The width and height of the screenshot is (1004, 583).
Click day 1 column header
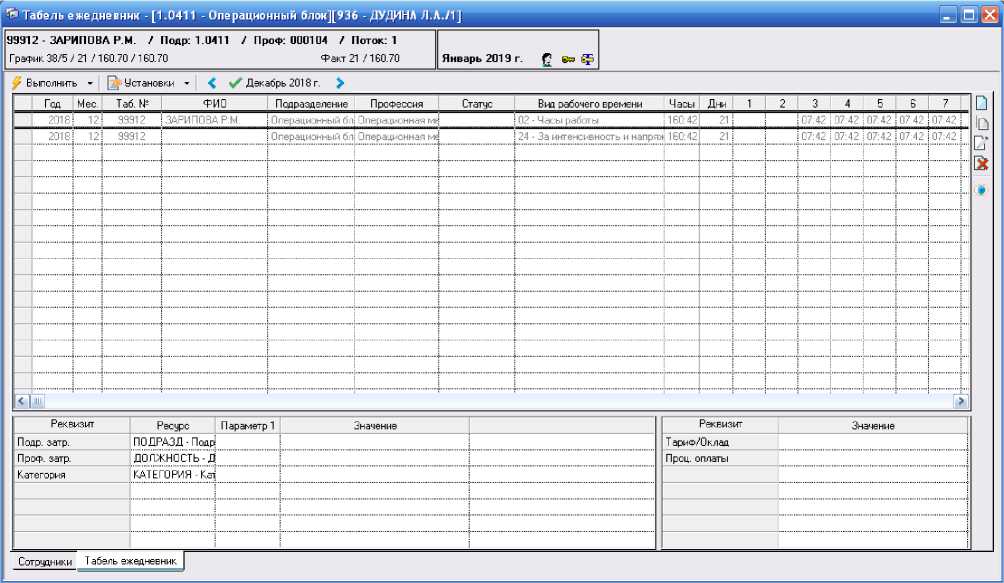[749, 104]
